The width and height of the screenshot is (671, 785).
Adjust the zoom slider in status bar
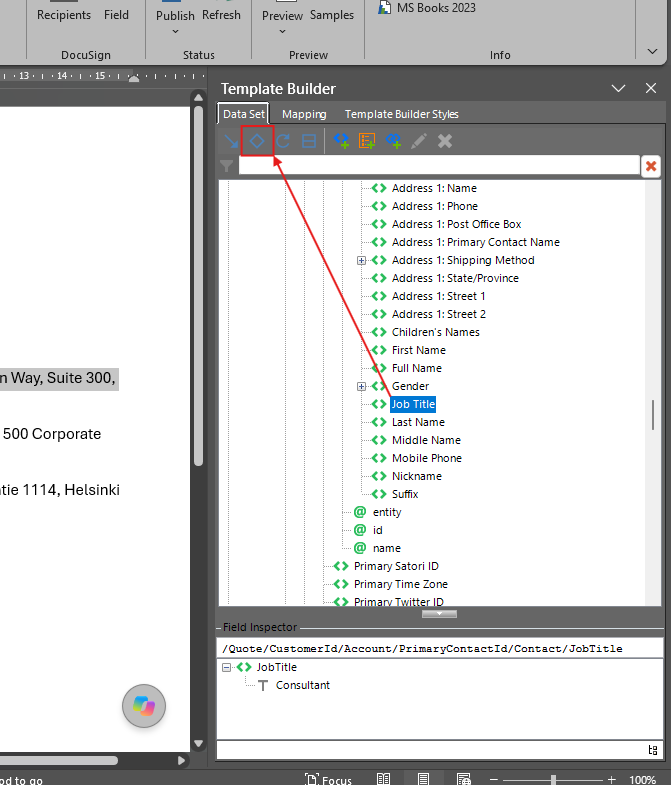(x=553, y=779)
